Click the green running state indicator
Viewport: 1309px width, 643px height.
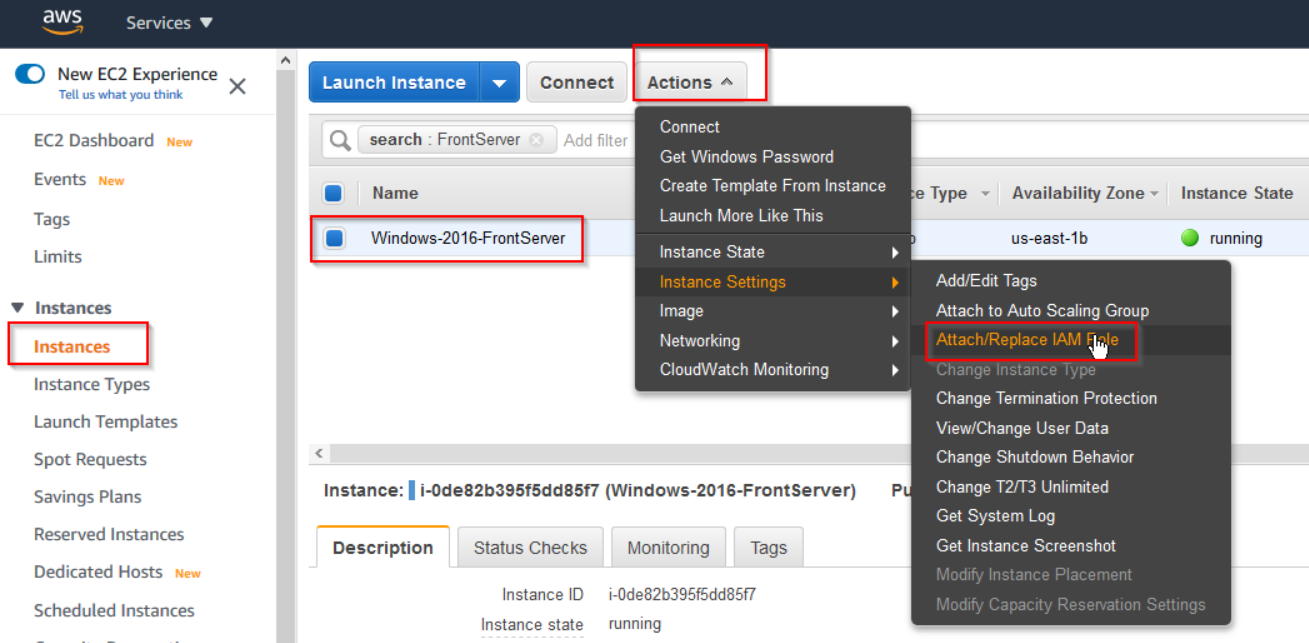coord(1189,238)
